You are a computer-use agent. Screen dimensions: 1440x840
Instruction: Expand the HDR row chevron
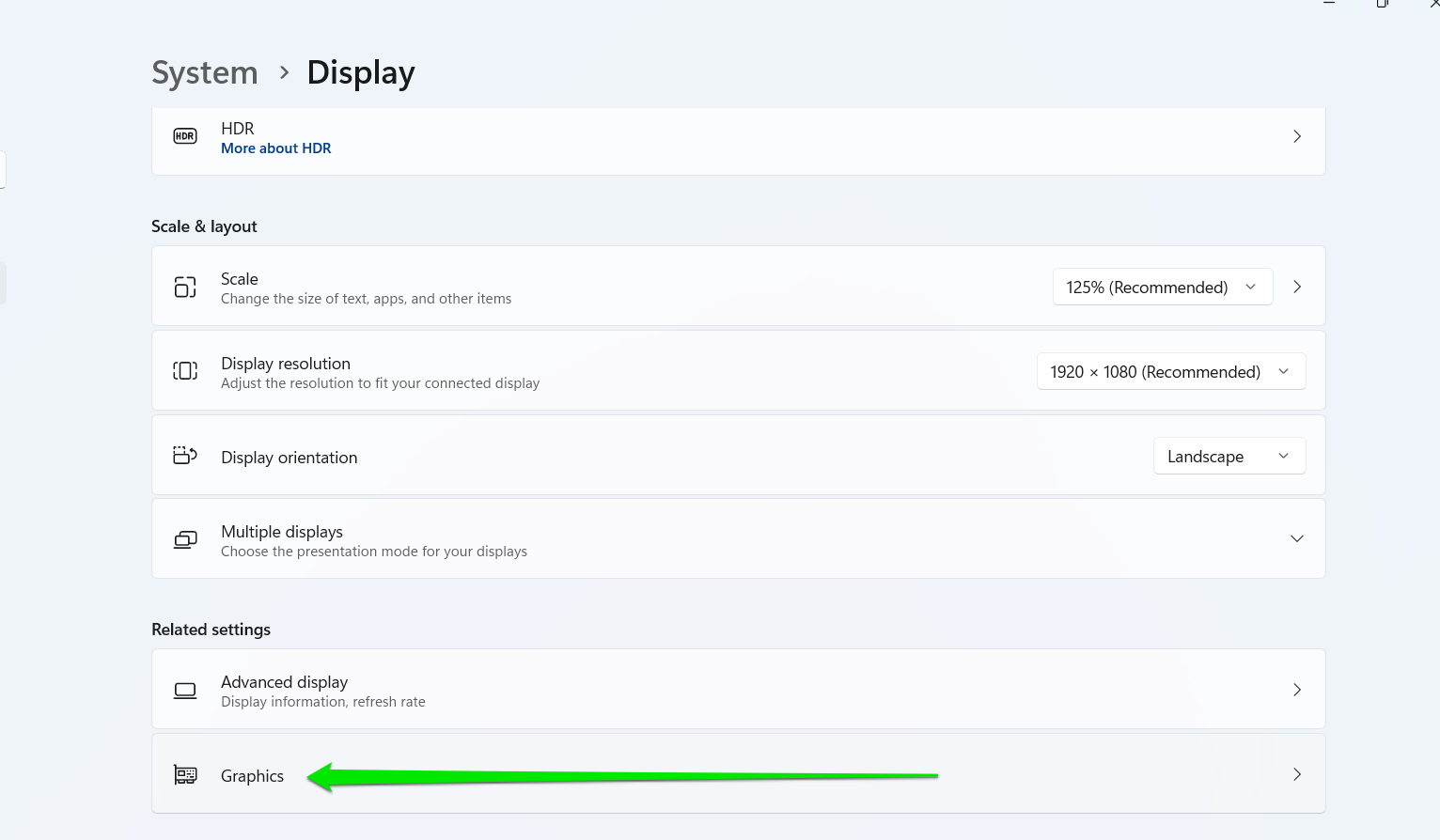(x=1297, y=135)
